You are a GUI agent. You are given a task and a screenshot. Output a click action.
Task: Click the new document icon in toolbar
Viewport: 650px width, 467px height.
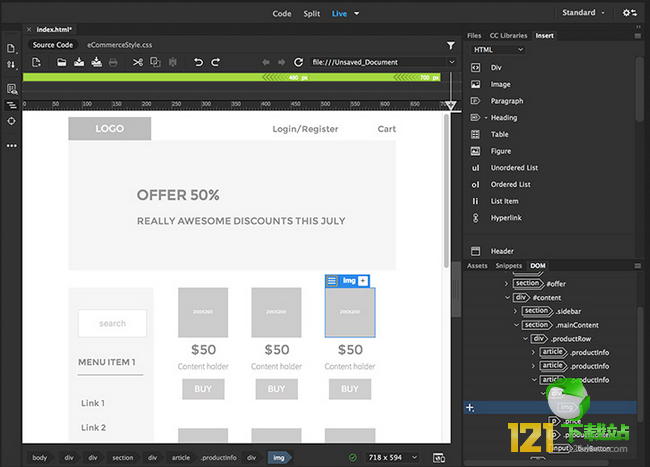point(36,62)
